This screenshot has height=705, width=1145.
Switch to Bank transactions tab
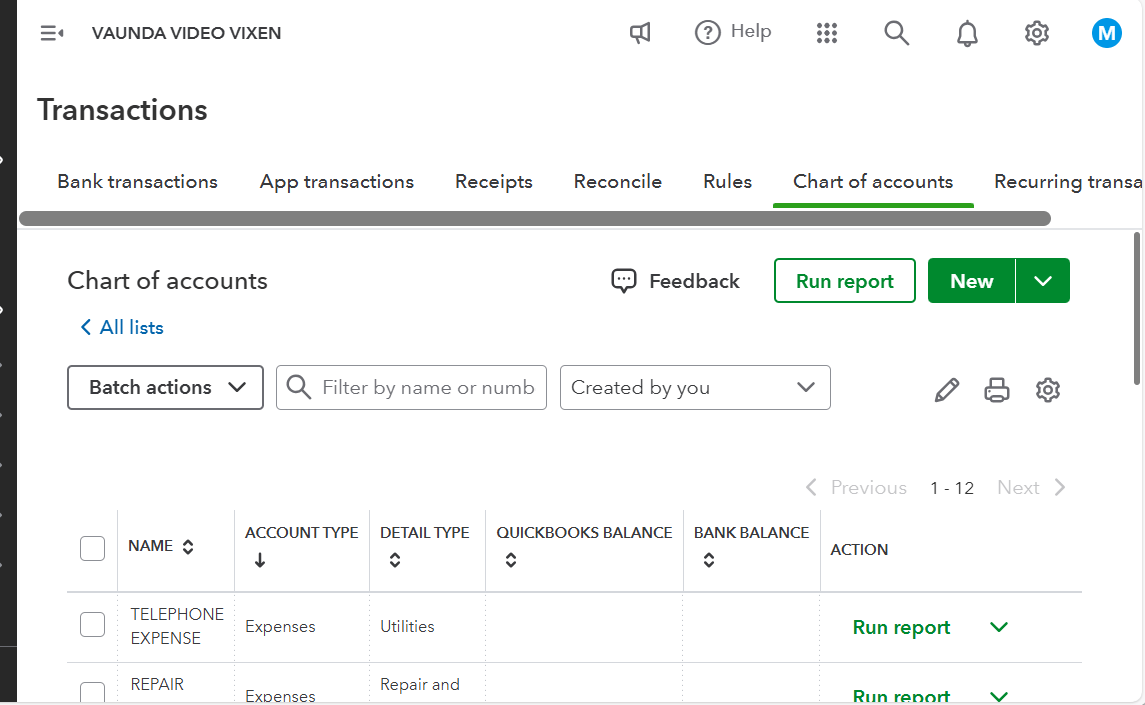point(137,182)
